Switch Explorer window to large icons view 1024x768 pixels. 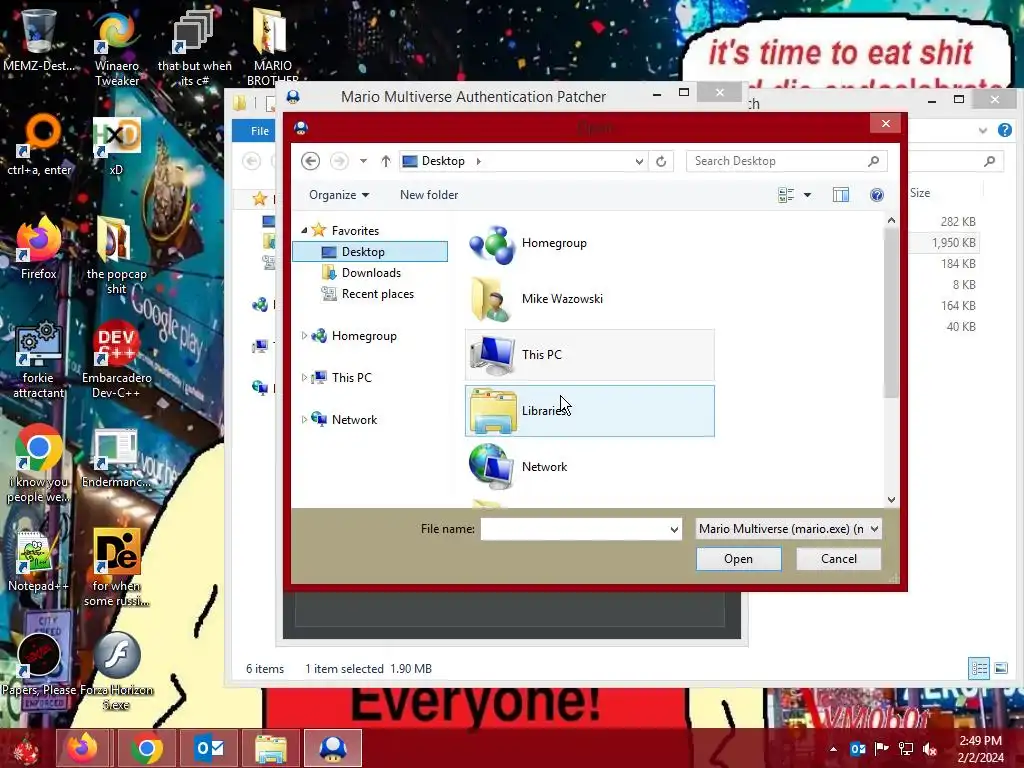[x=1000, y=668]
